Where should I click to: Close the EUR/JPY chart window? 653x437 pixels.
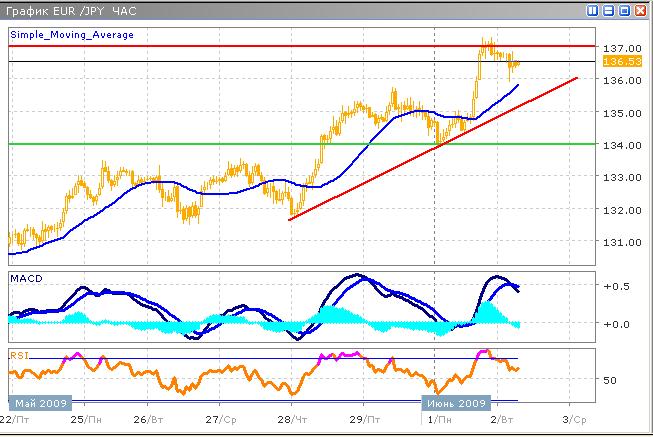click(640, 11)
